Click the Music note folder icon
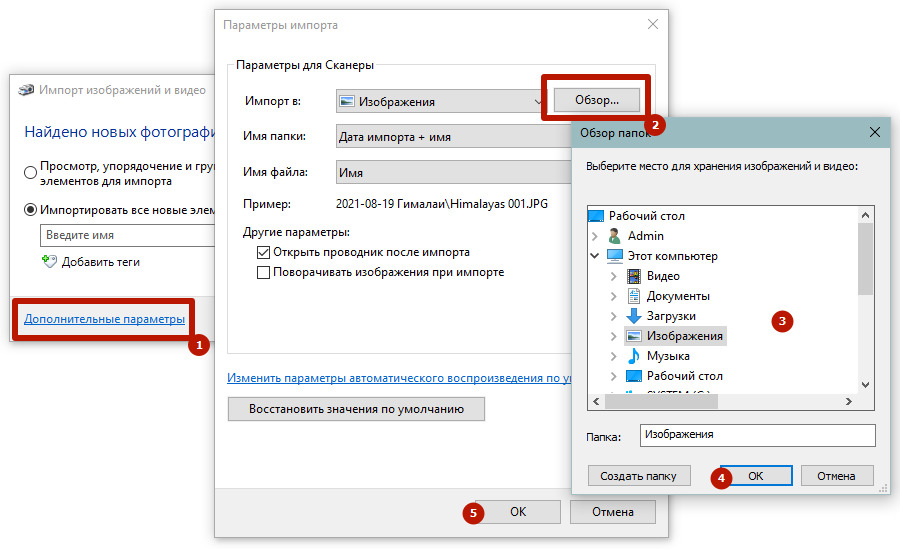 [x=634, y=356]
